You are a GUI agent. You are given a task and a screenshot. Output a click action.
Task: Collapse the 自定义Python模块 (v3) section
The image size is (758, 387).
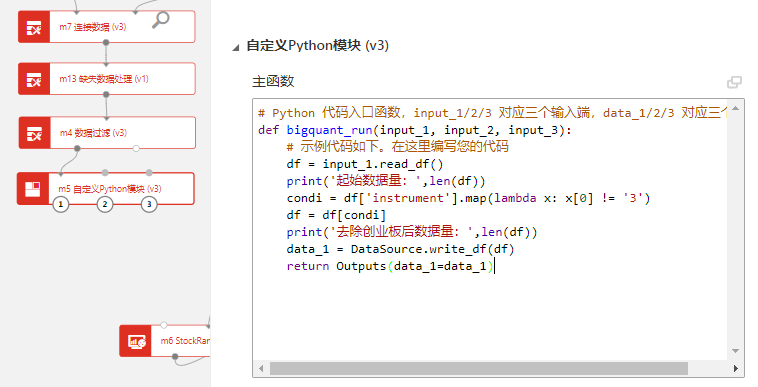pyautogui.click(x=236, y=47)
